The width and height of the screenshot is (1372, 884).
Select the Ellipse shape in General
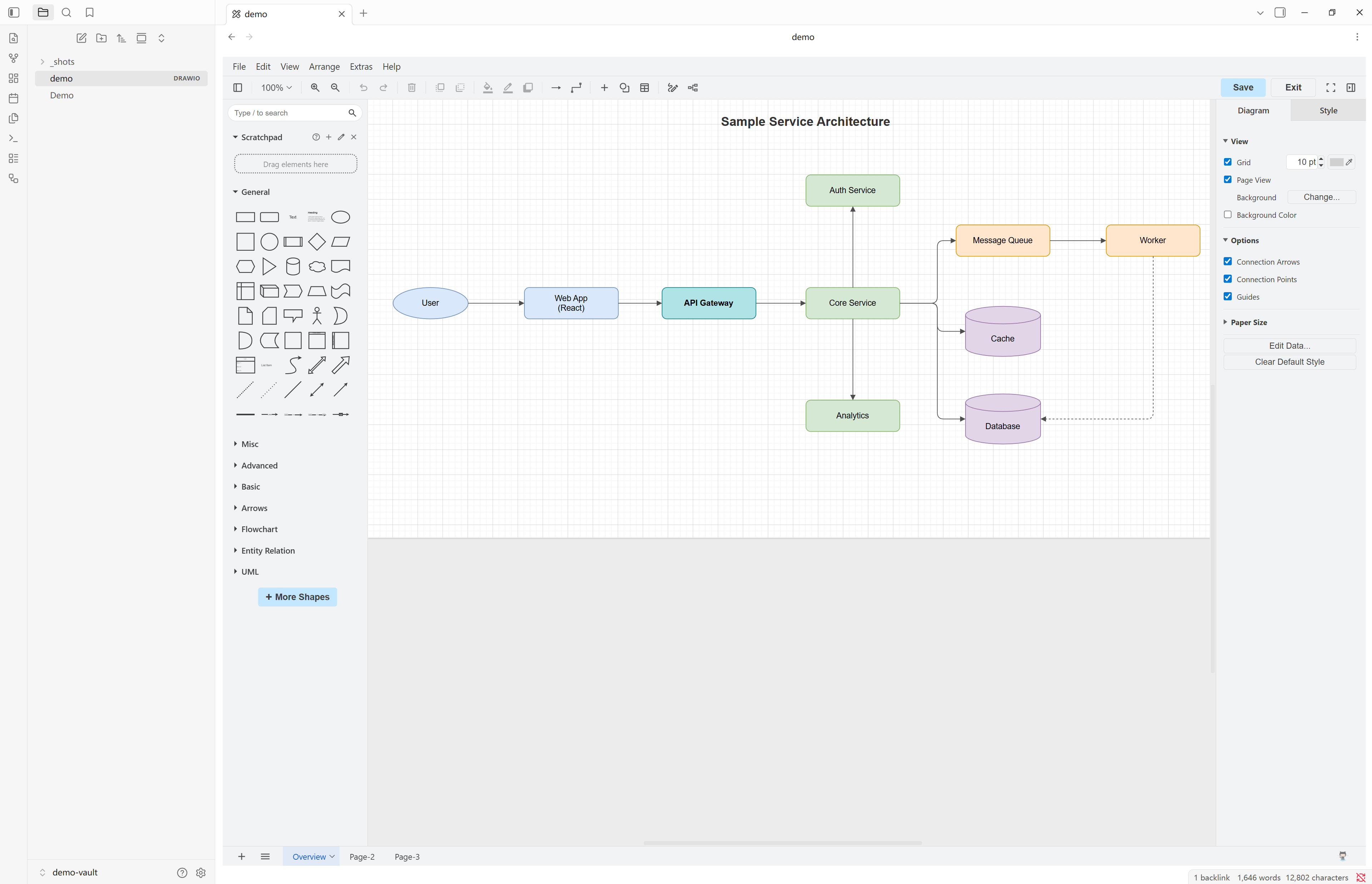pos(340,217)
